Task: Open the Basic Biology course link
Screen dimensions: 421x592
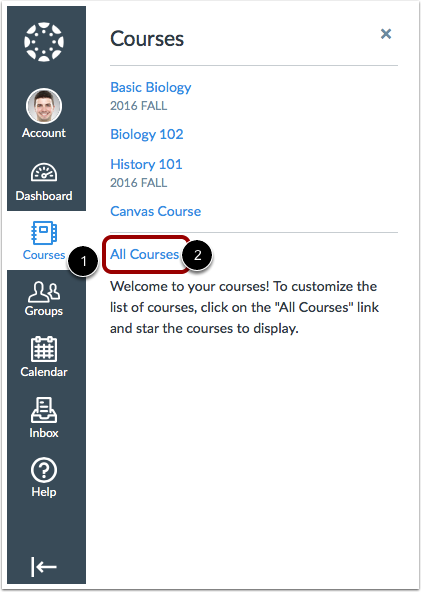Action: [x=151, y=87]
